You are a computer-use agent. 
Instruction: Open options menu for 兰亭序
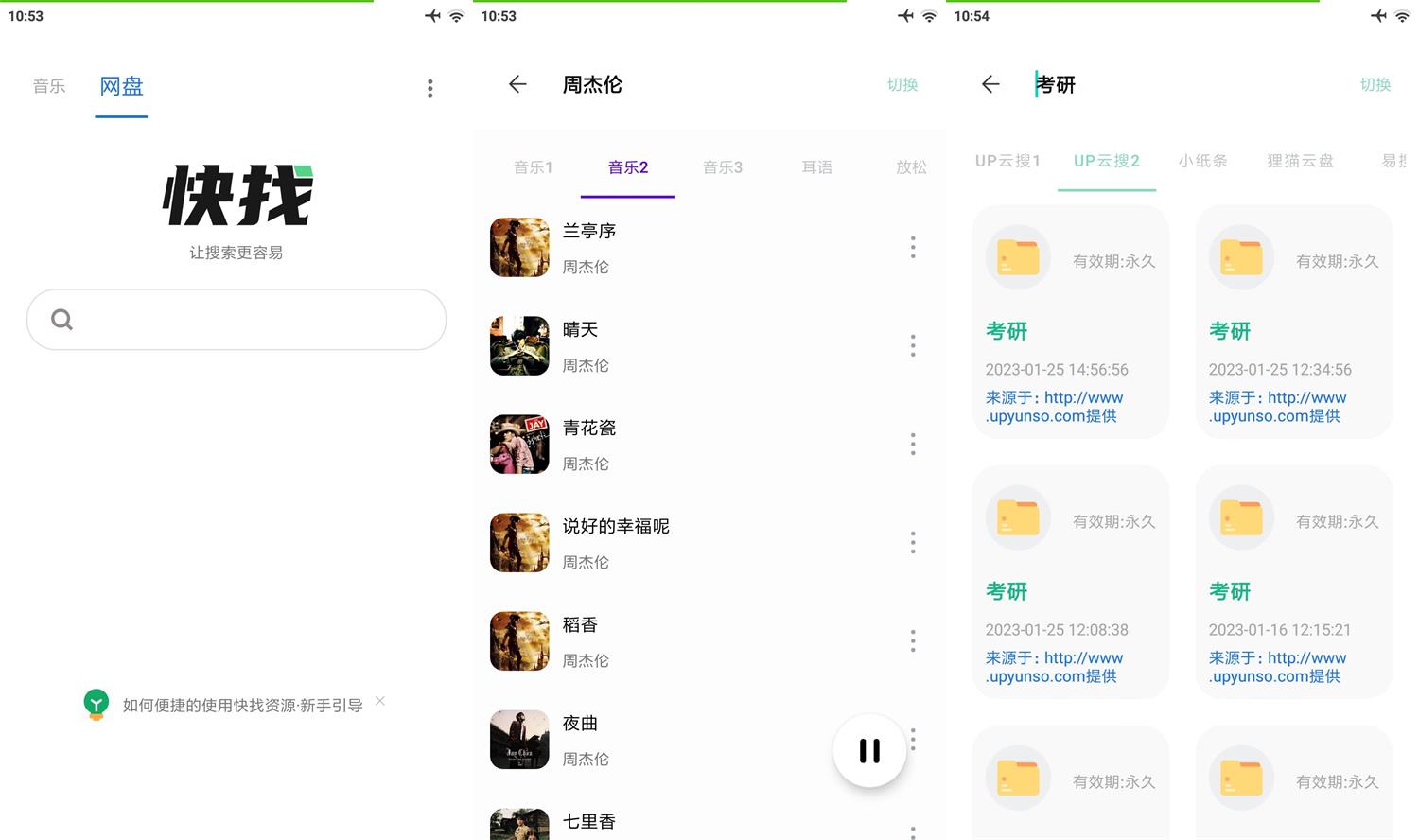click(x=912, y=247)
